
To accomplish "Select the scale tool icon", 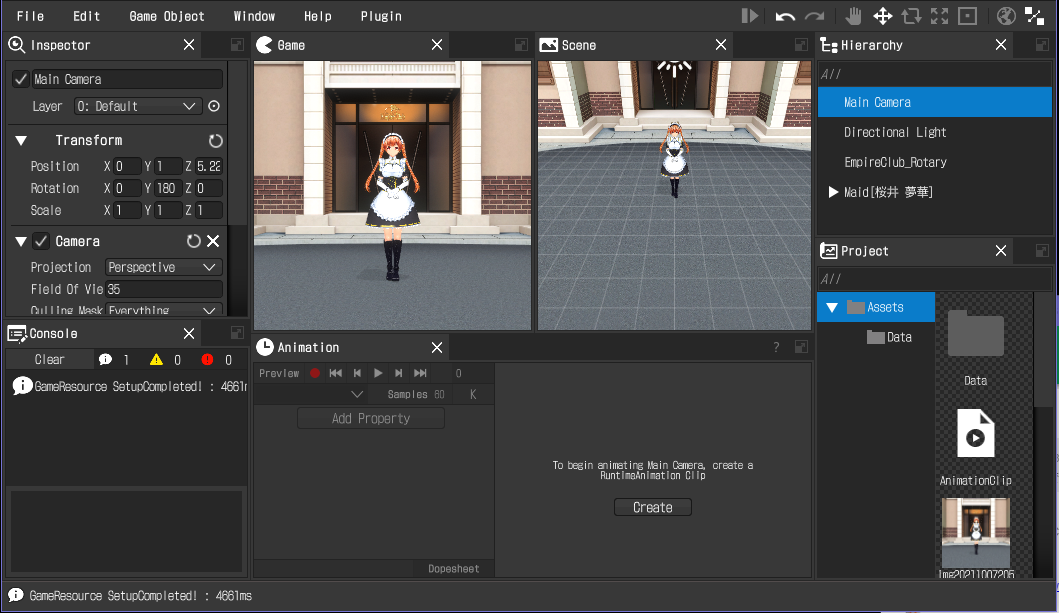I will coord(939,16).
